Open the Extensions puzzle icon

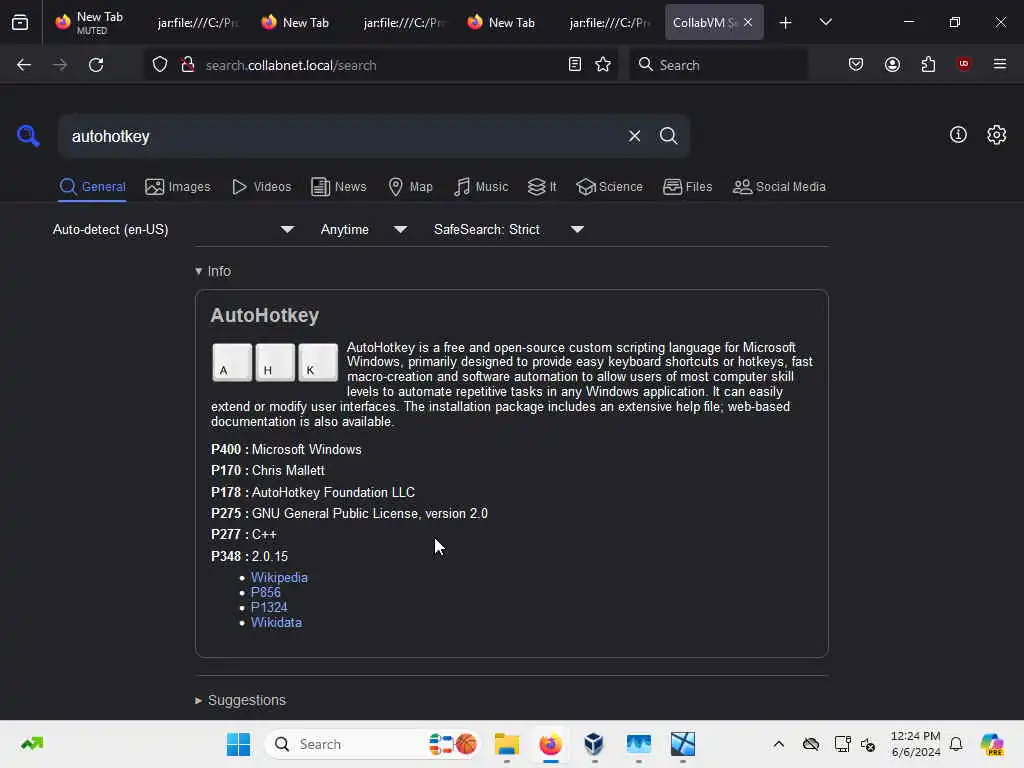click(x=928, y=65)
